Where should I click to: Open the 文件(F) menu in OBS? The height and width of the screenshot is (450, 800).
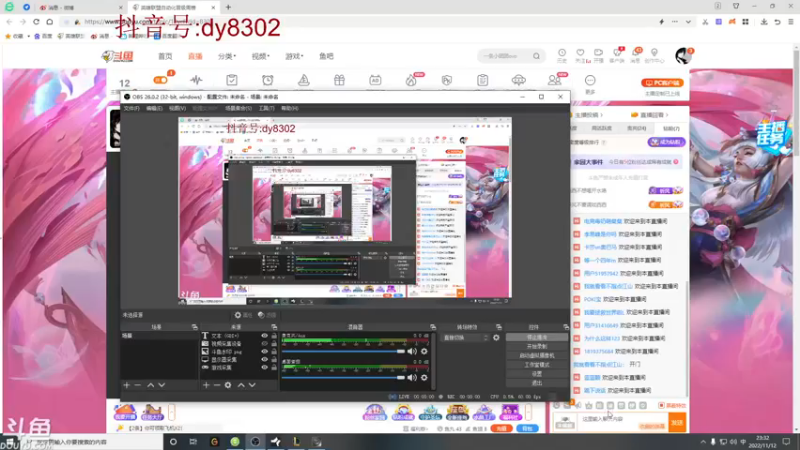click(x=132, y=108)
